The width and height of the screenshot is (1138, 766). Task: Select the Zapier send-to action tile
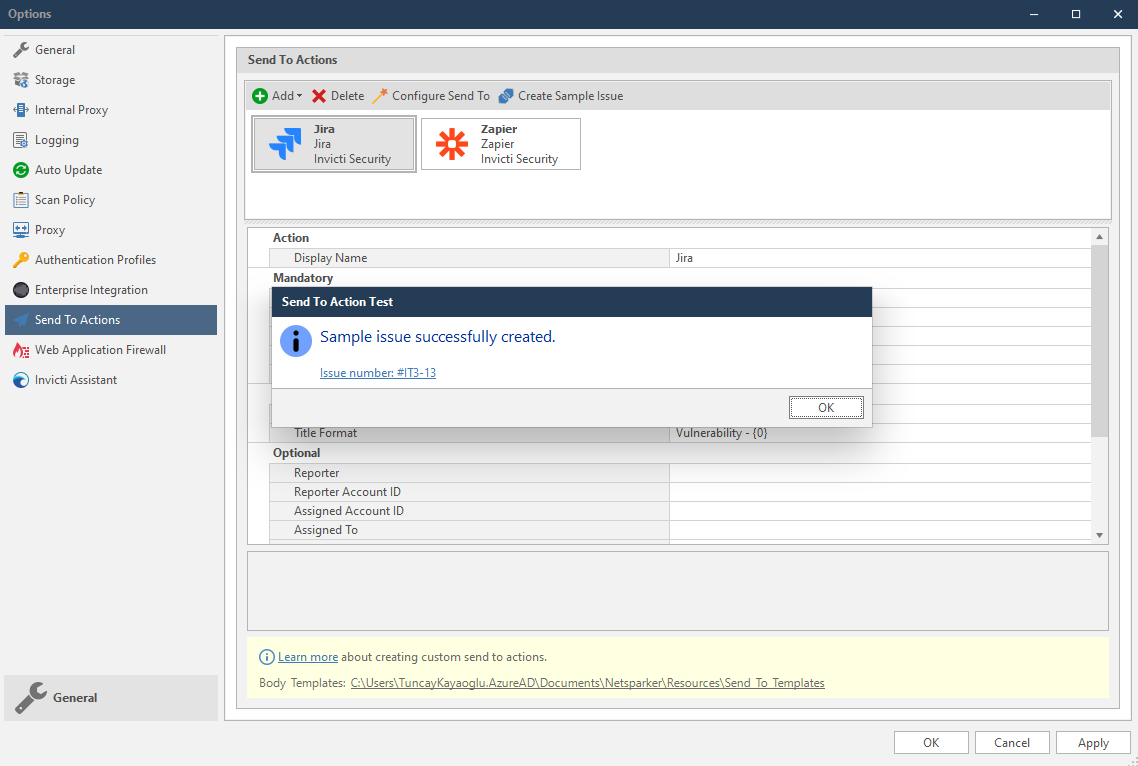(x=500, y=143)
